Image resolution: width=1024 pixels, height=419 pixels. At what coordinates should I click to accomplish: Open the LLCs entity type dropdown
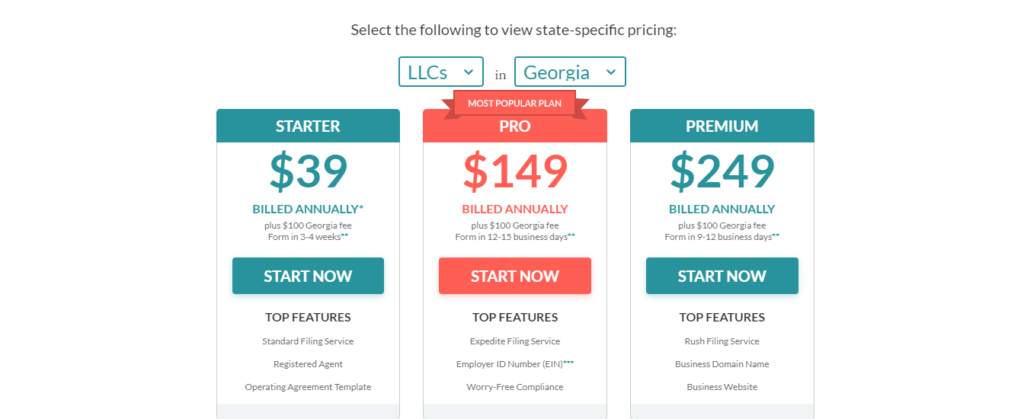click(441, 72)
